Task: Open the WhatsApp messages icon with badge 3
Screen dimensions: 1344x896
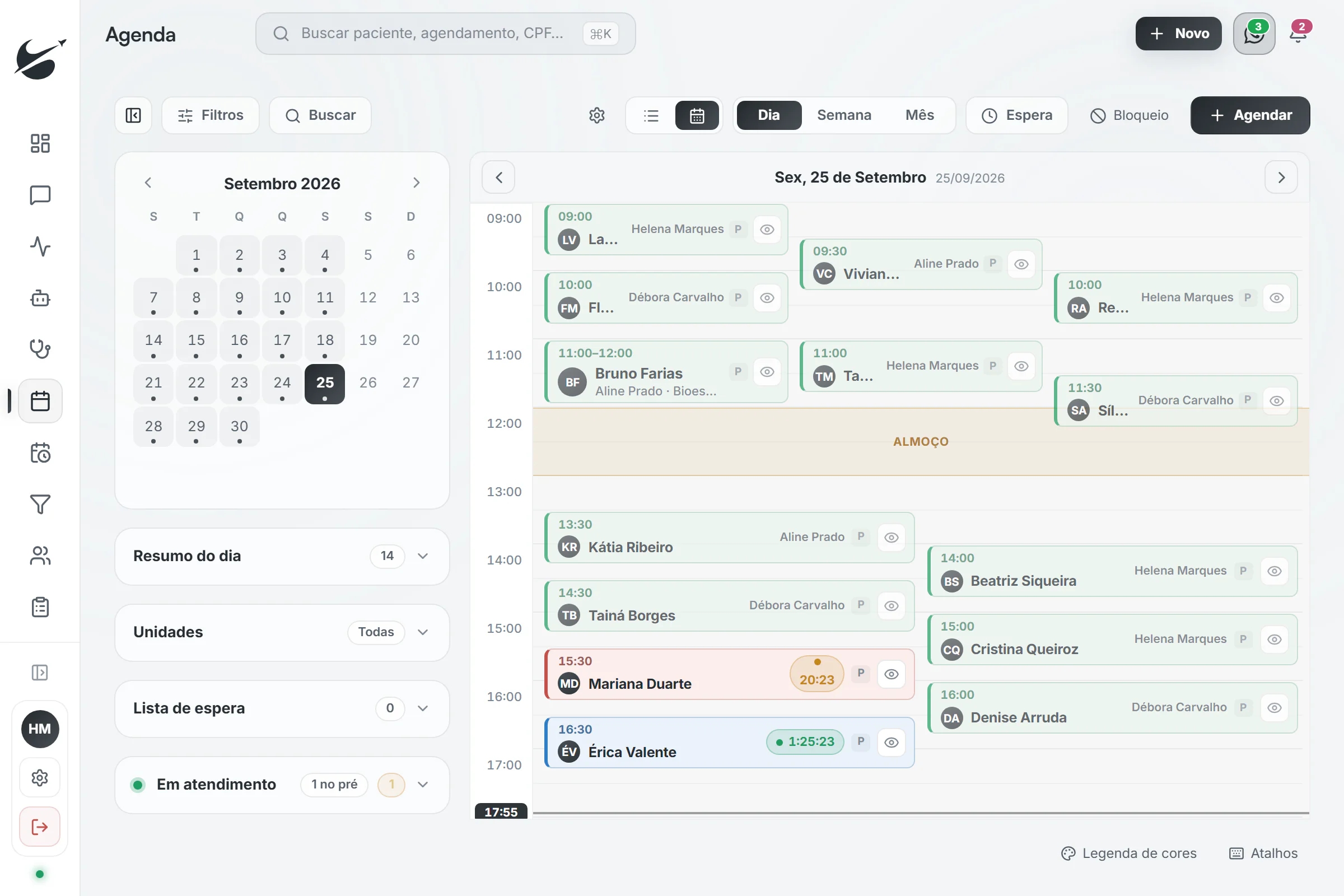Action: (x=1254, y=34)
